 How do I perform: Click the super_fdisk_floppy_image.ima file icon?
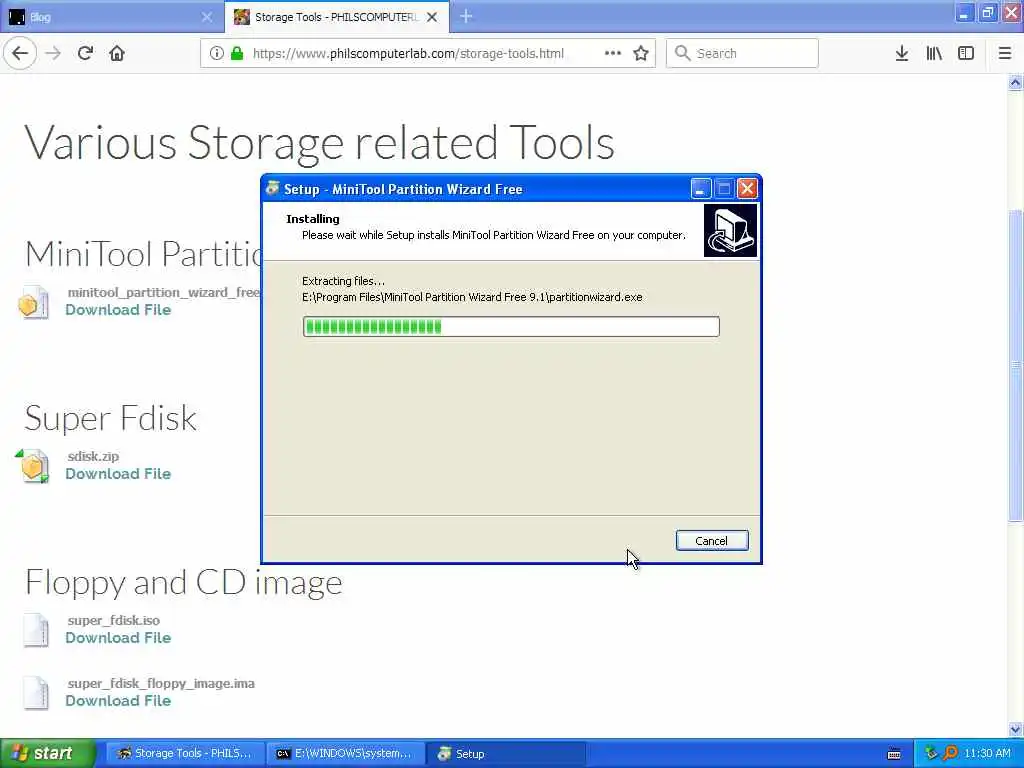[36, 693]
